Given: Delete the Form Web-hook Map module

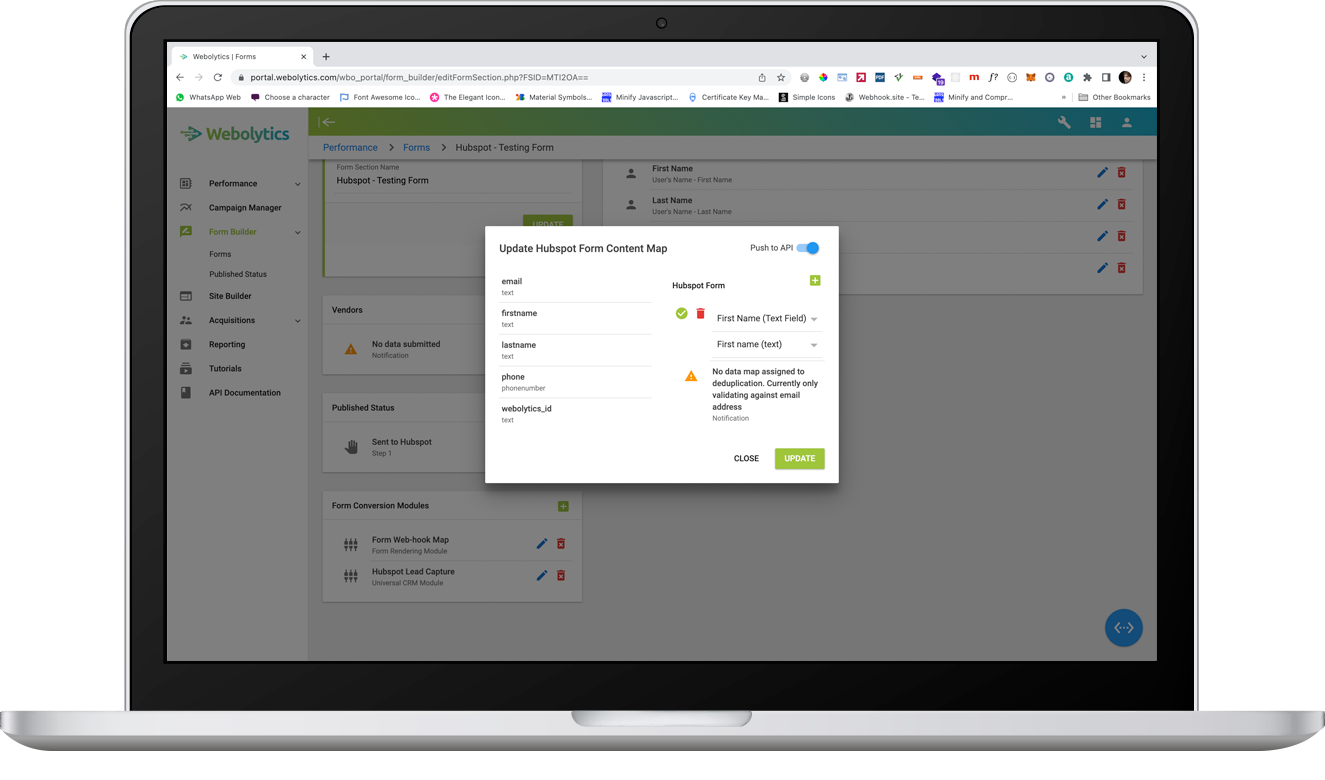Looking at the screenshot, I should (x=561, y=543).
